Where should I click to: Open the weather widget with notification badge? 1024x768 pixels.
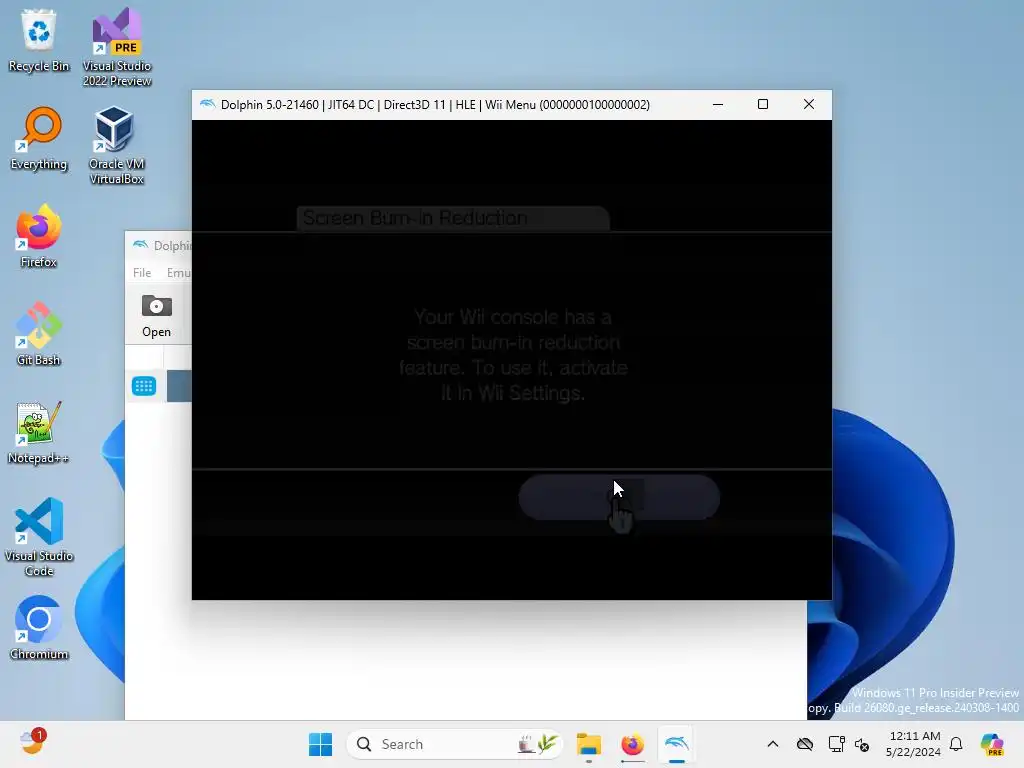(x=31, y=743)
